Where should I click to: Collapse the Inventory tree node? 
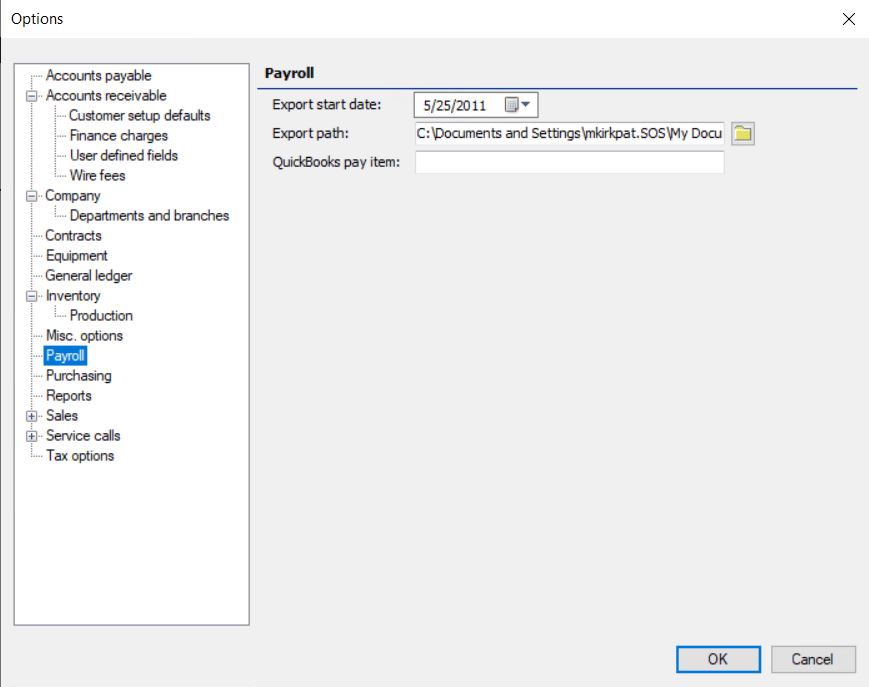(x=32, y=296)
